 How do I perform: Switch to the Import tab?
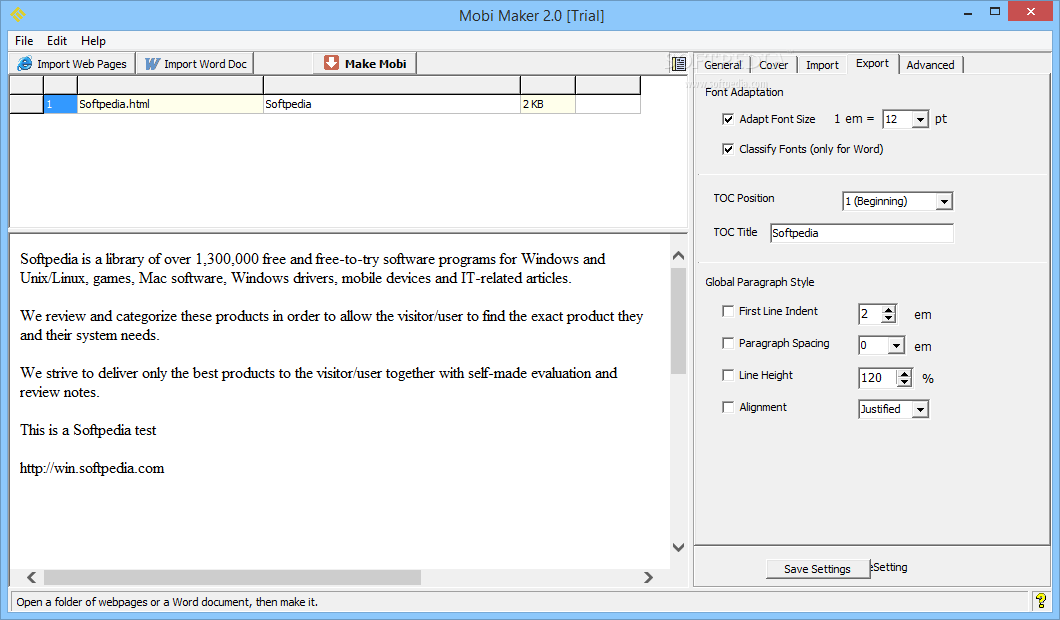(x=822, y=65)
